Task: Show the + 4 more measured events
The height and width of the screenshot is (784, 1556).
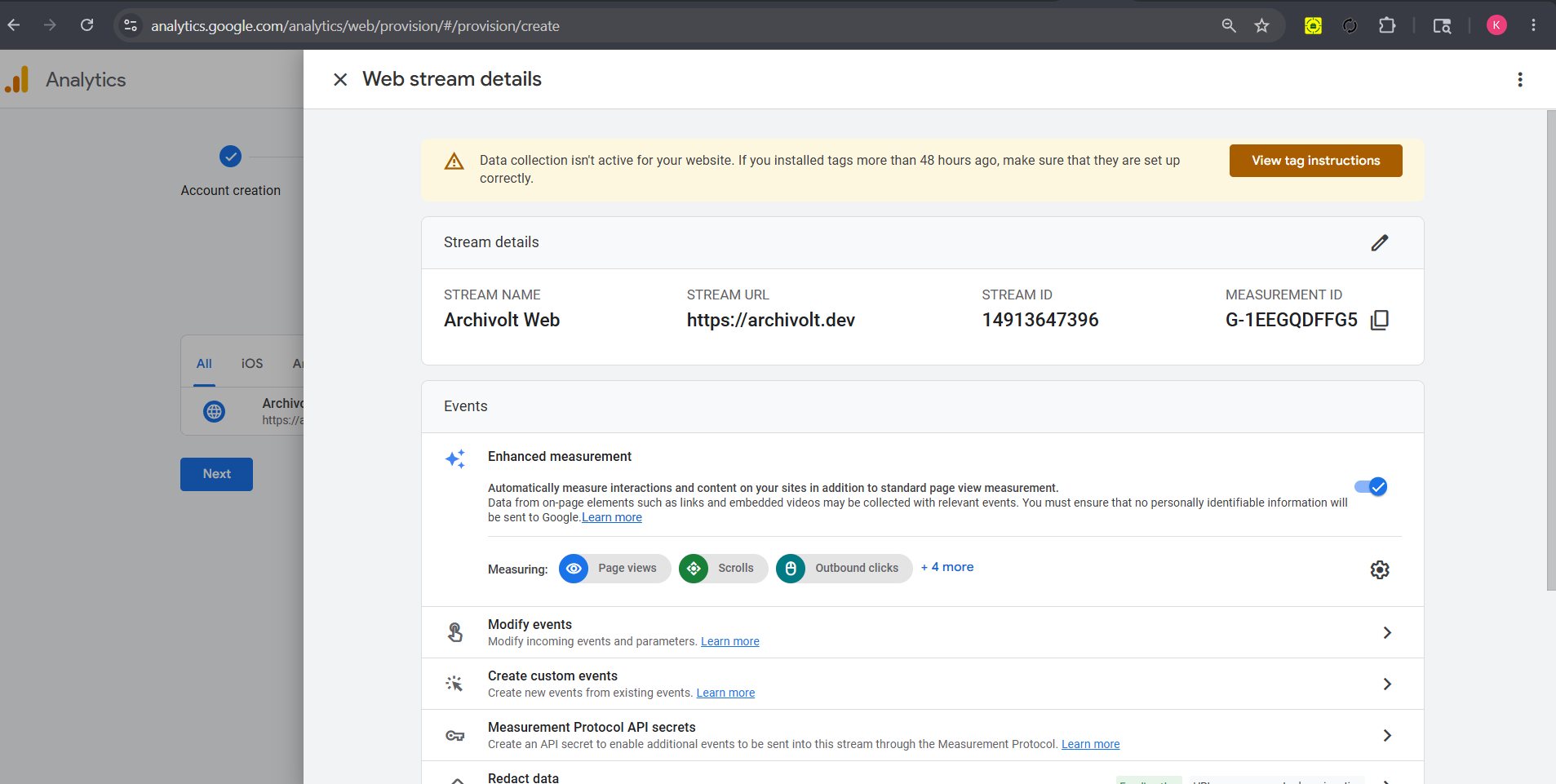Action: [947, 567]
